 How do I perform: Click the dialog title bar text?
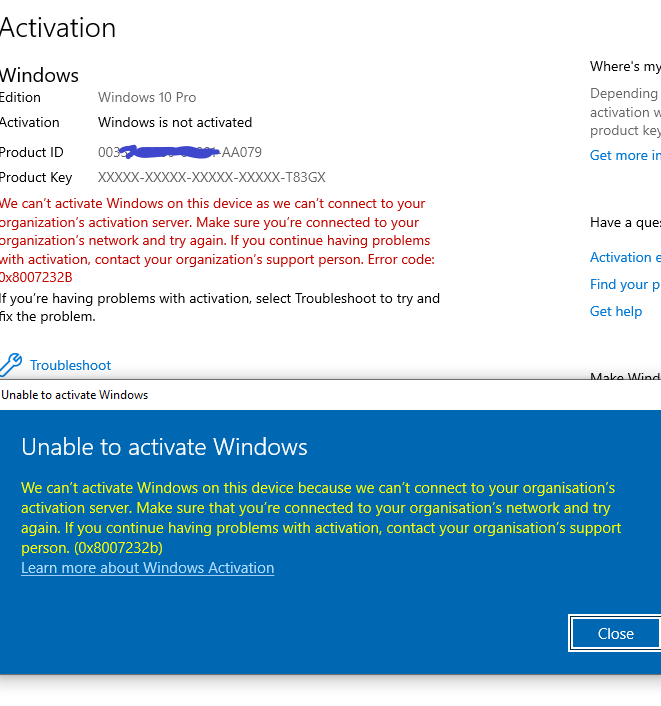point(75,395)
